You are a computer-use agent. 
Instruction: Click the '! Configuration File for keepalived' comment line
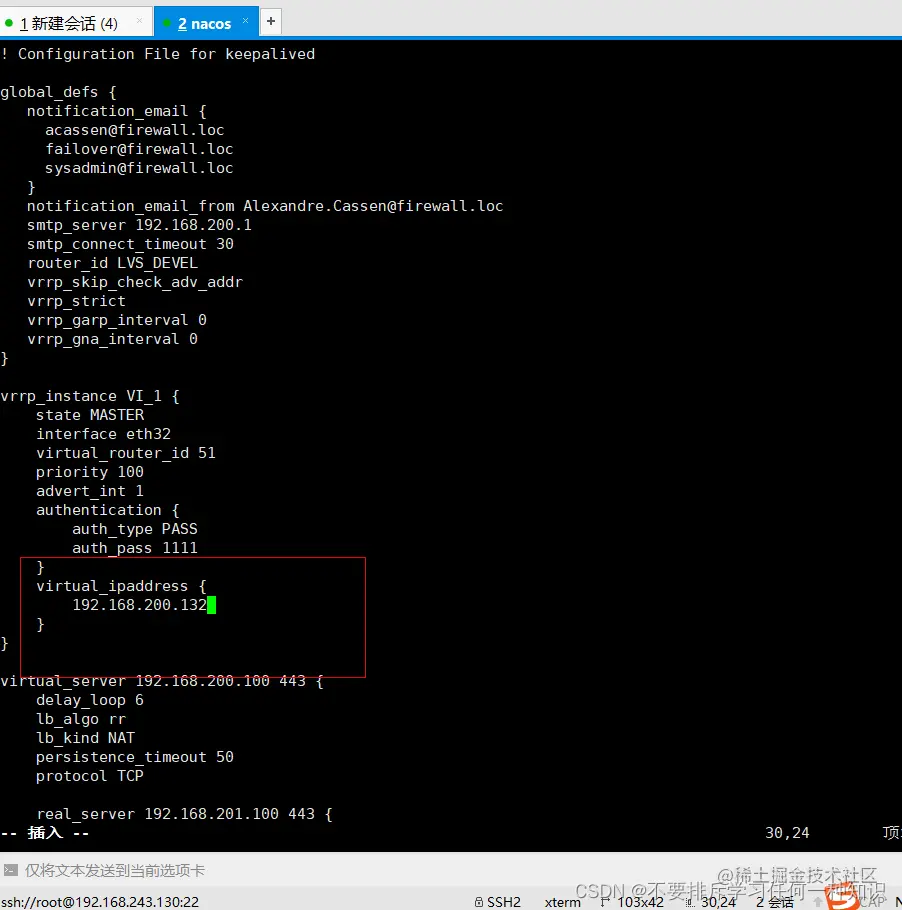(158, 54)
